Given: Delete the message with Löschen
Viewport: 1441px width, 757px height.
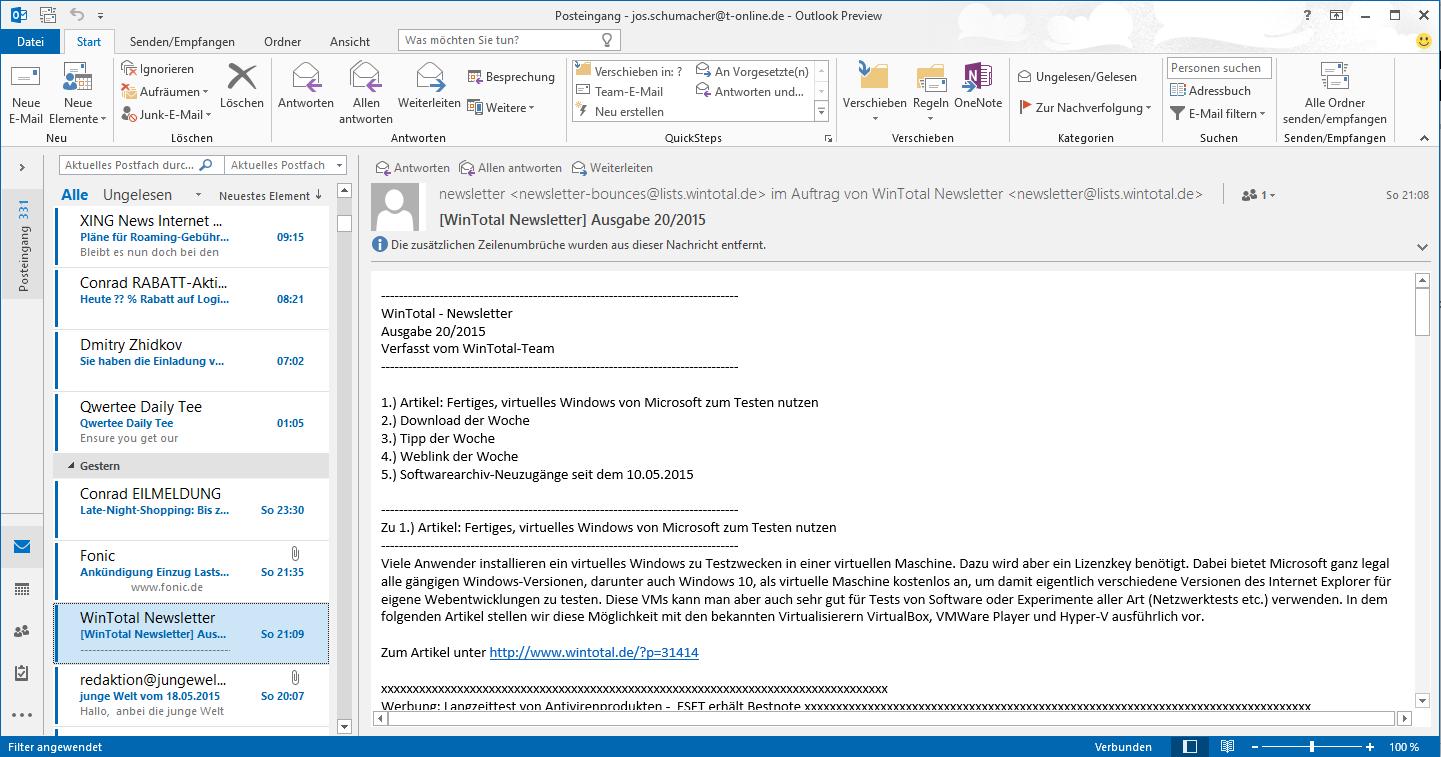Looking at the screenshot, I should click(242, 86).
